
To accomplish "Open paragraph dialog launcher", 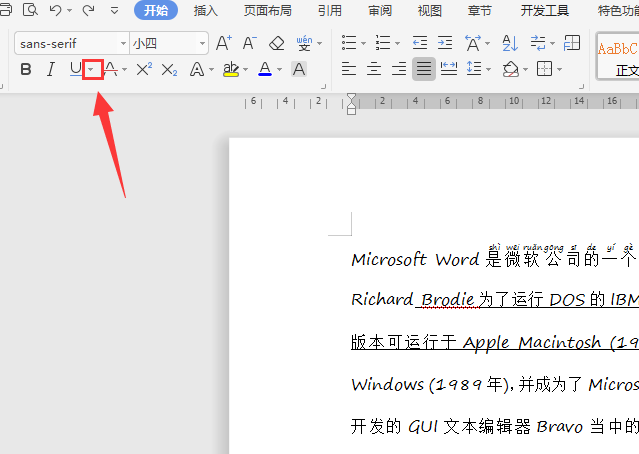I will [582, 86].
